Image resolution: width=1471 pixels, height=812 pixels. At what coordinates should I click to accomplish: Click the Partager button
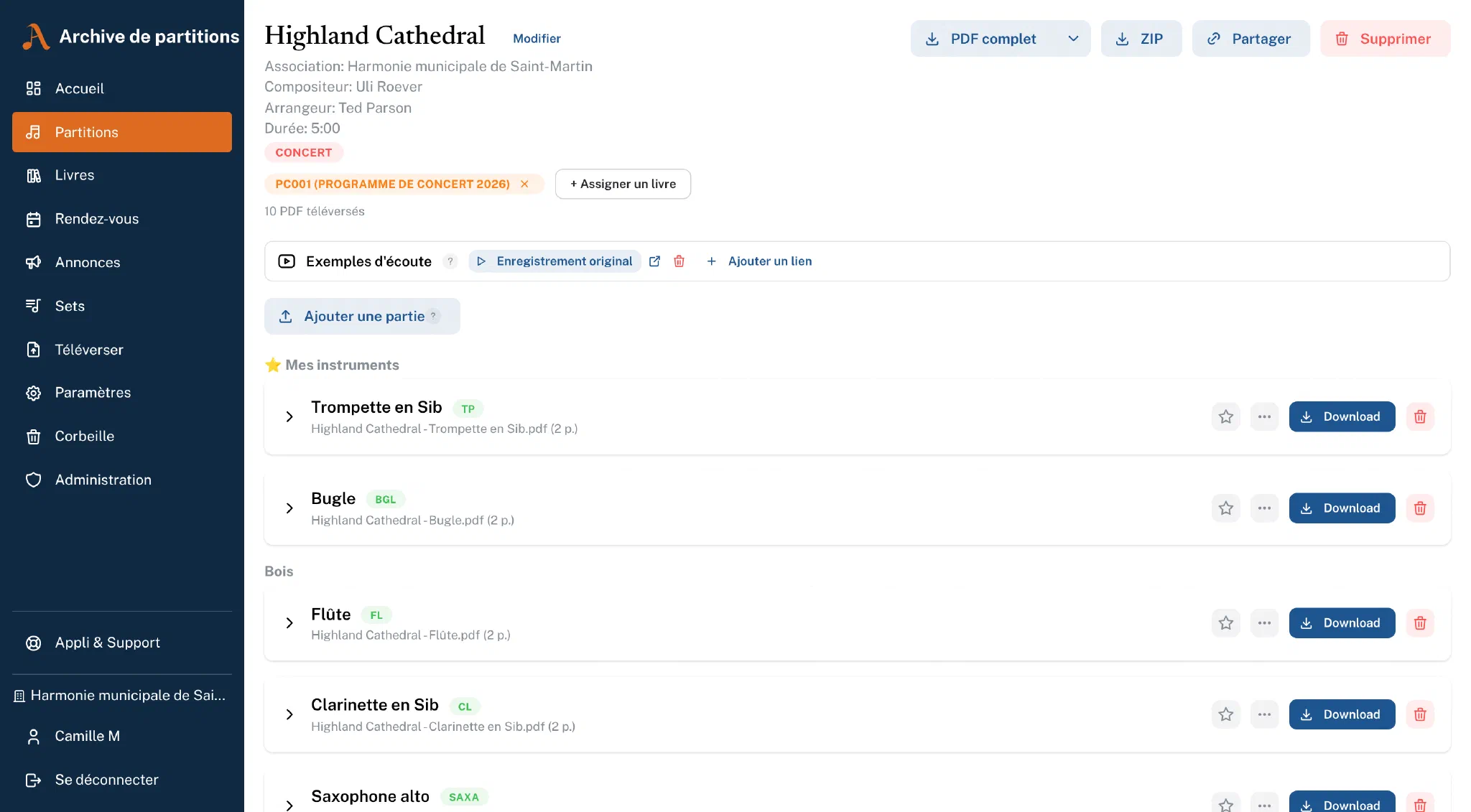(1250, 39)
